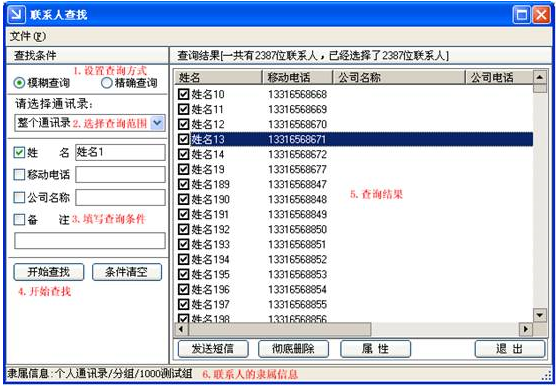Click the horizontal scrollbar thumb
This screenshot has width=558, height=387.
click(280, 329)
